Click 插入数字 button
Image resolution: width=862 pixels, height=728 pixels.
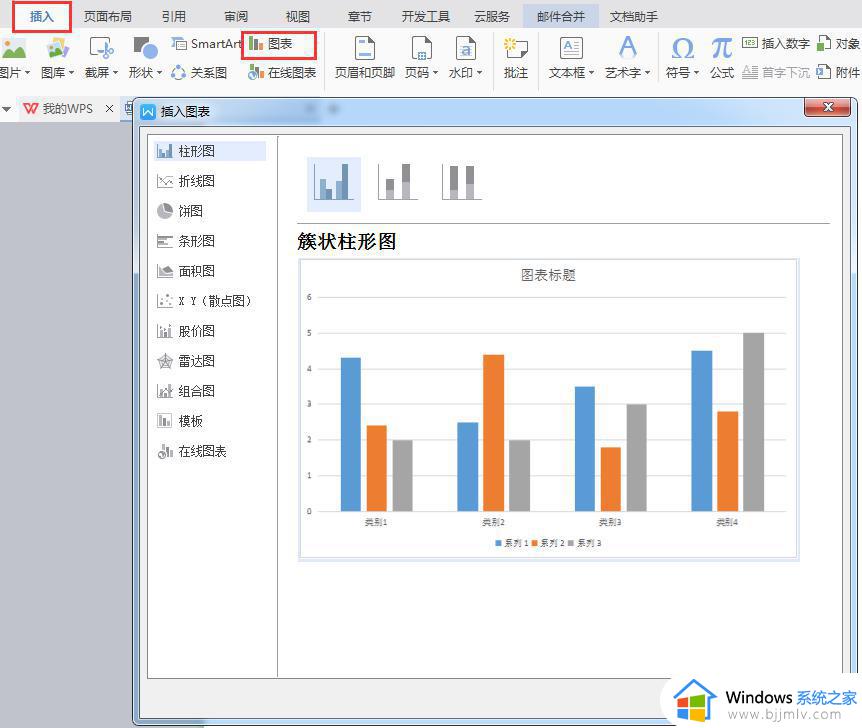pos(776,43)
